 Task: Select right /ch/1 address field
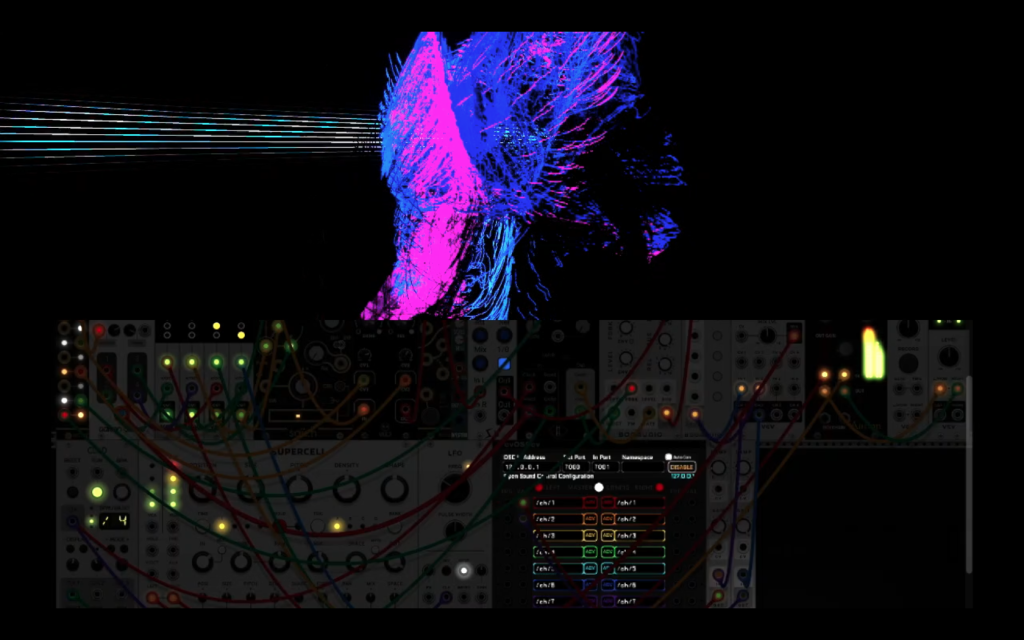tap(641, 503)
